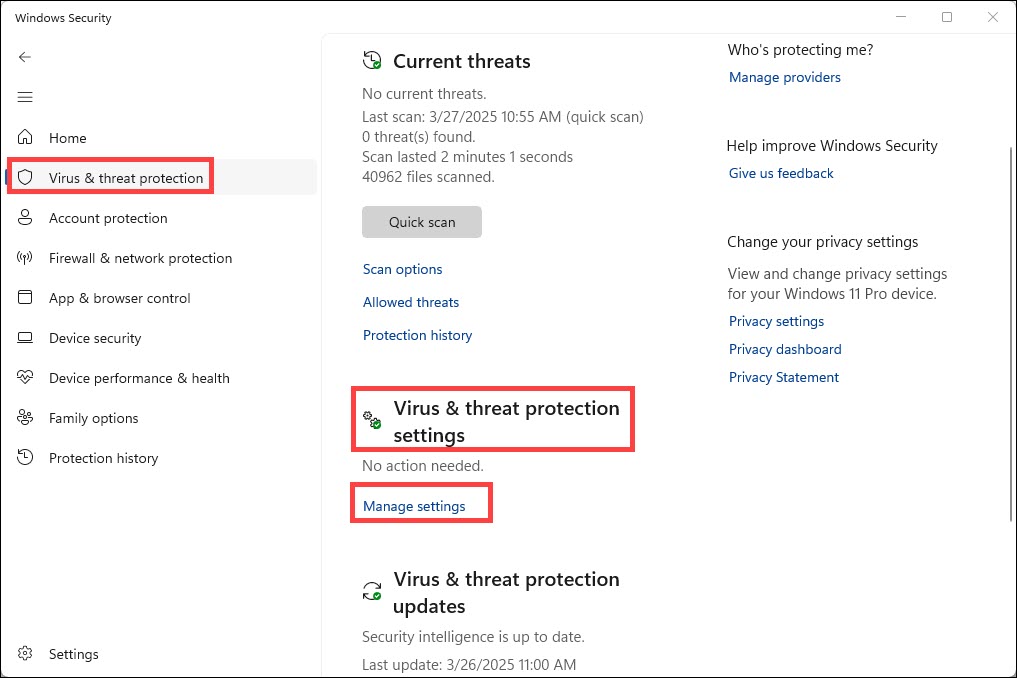Viewport: 1017px width, 678px height.
Task: Click the back arrow icon
Action: (x=25, y=57)
